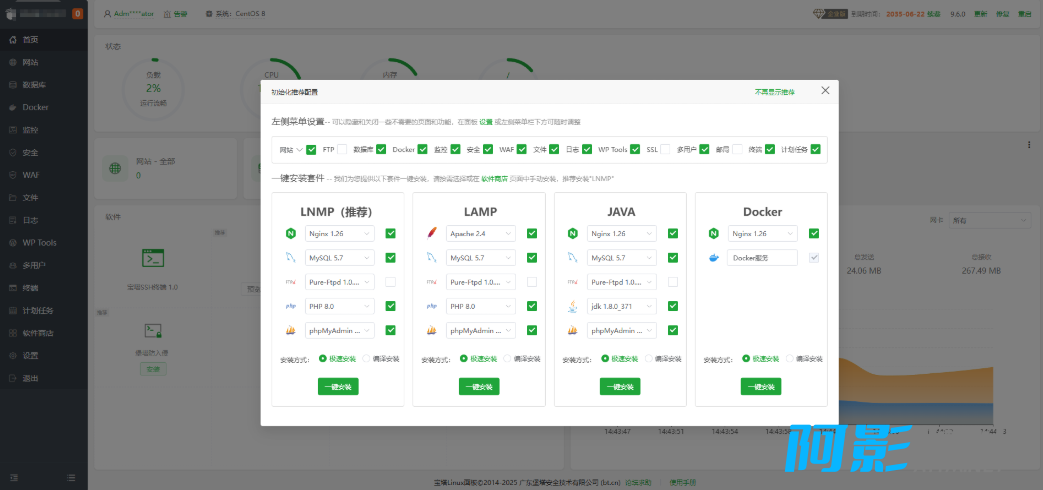1043x490 pixels.
Task: Open the 设置 gear sidebar icon
Action: [13, 356]
